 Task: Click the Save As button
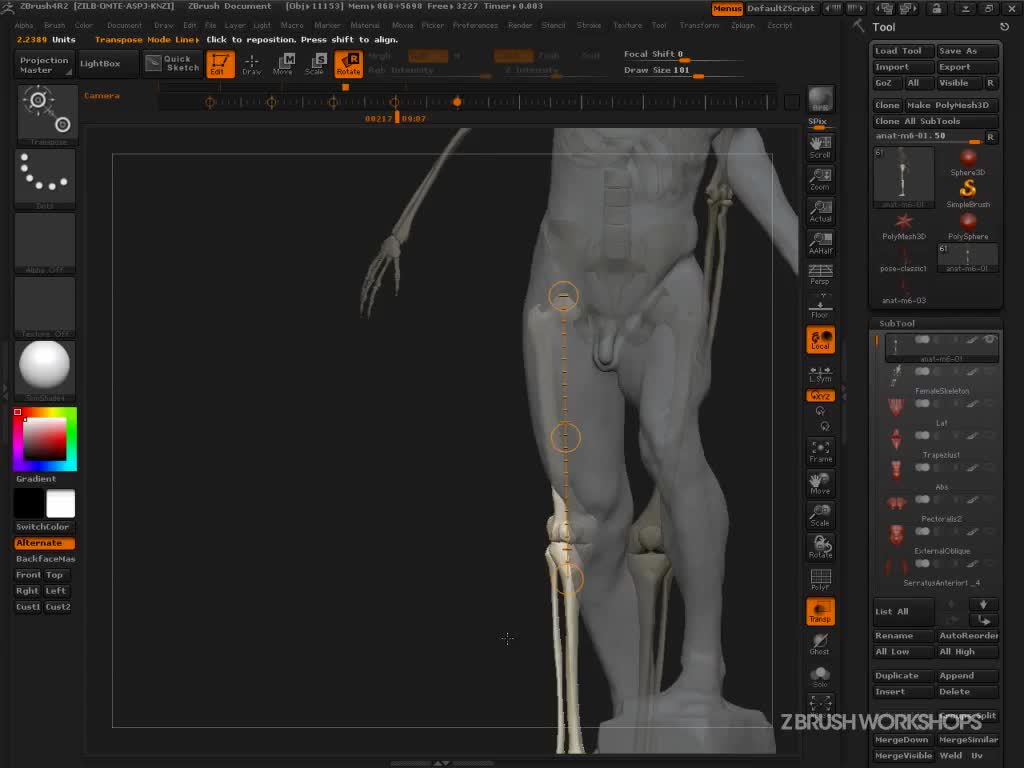click(x=968, y=51)
